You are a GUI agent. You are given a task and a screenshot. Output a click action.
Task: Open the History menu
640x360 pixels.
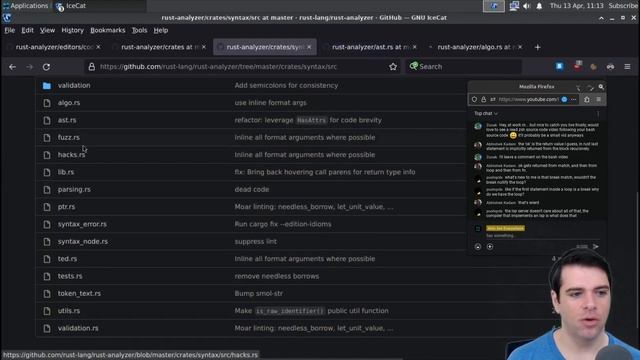coord(72,30)
